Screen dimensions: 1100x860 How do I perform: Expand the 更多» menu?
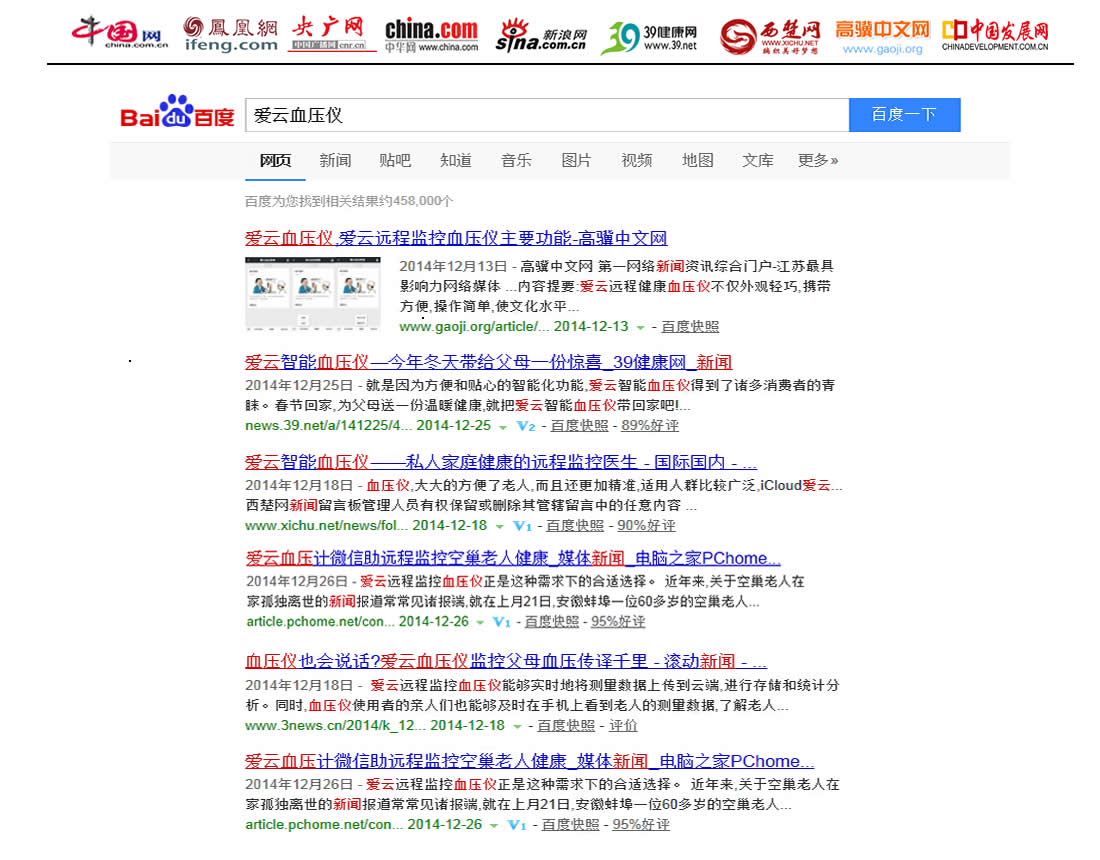coord(818,161)
